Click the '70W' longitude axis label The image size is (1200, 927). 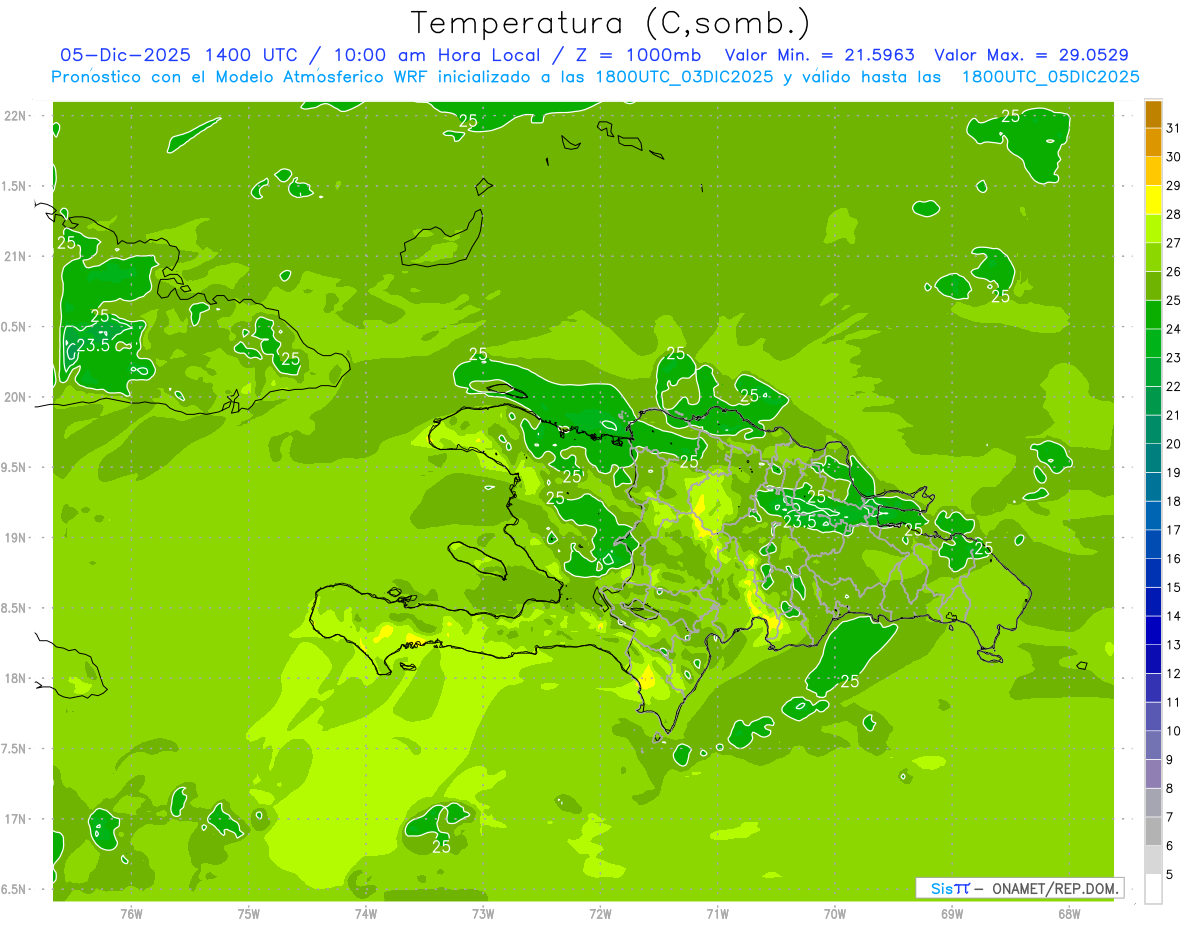(834, 913)
